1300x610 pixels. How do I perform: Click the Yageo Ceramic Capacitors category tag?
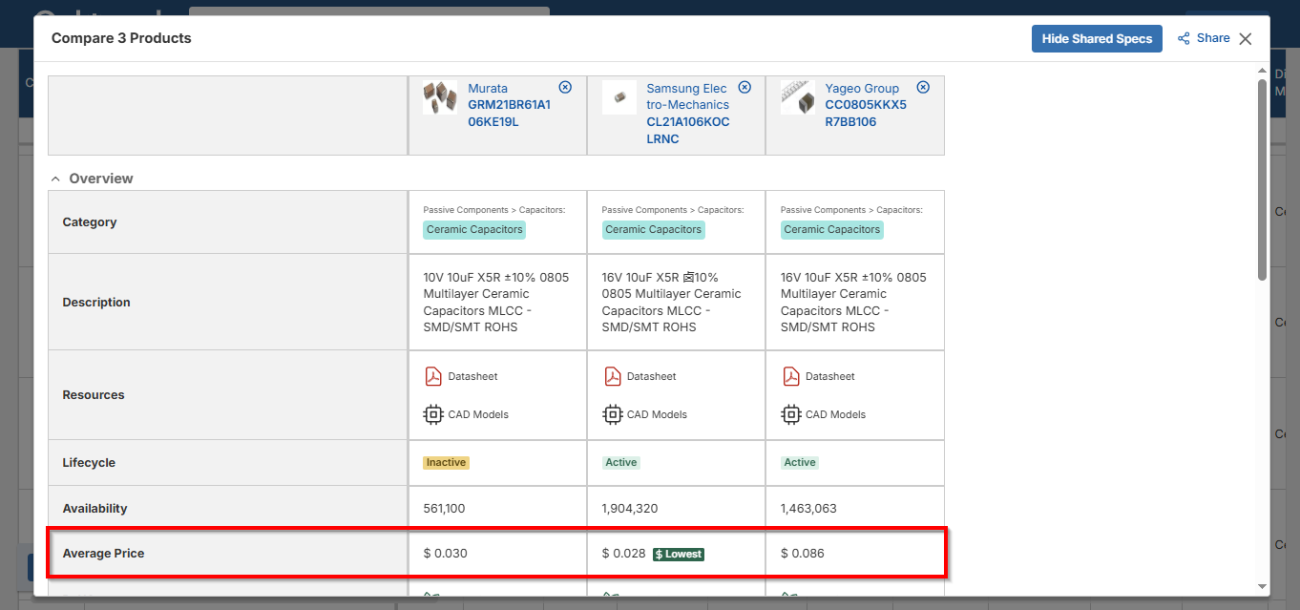click(832, 229)
